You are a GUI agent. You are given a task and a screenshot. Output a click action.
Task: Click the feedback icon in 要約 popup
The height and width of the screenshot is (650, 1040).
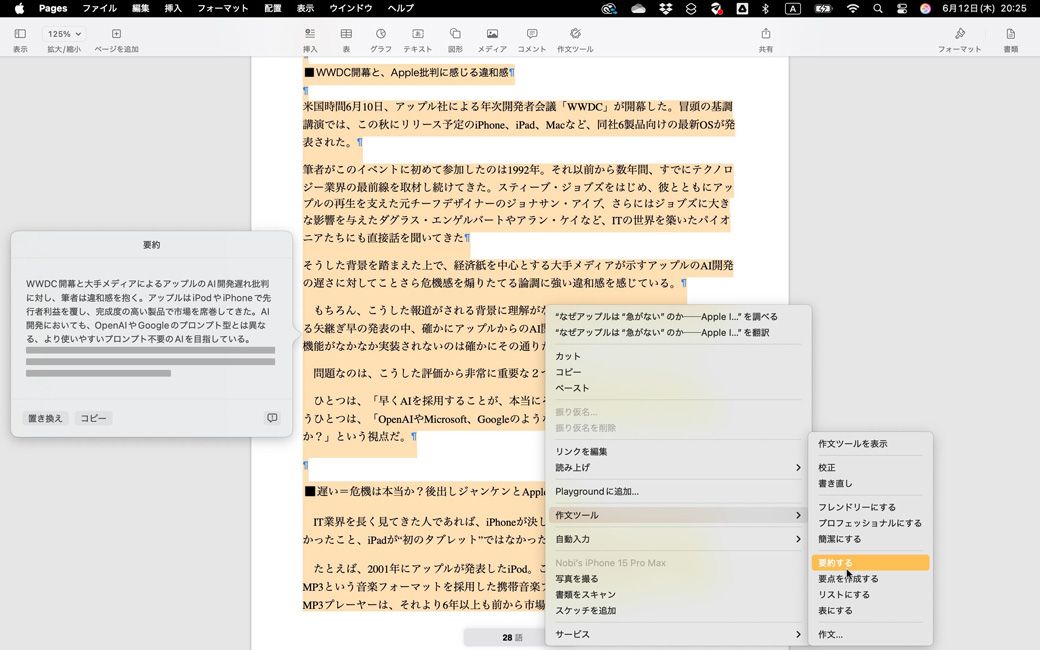pyautogui.click(x=272, y=418)
